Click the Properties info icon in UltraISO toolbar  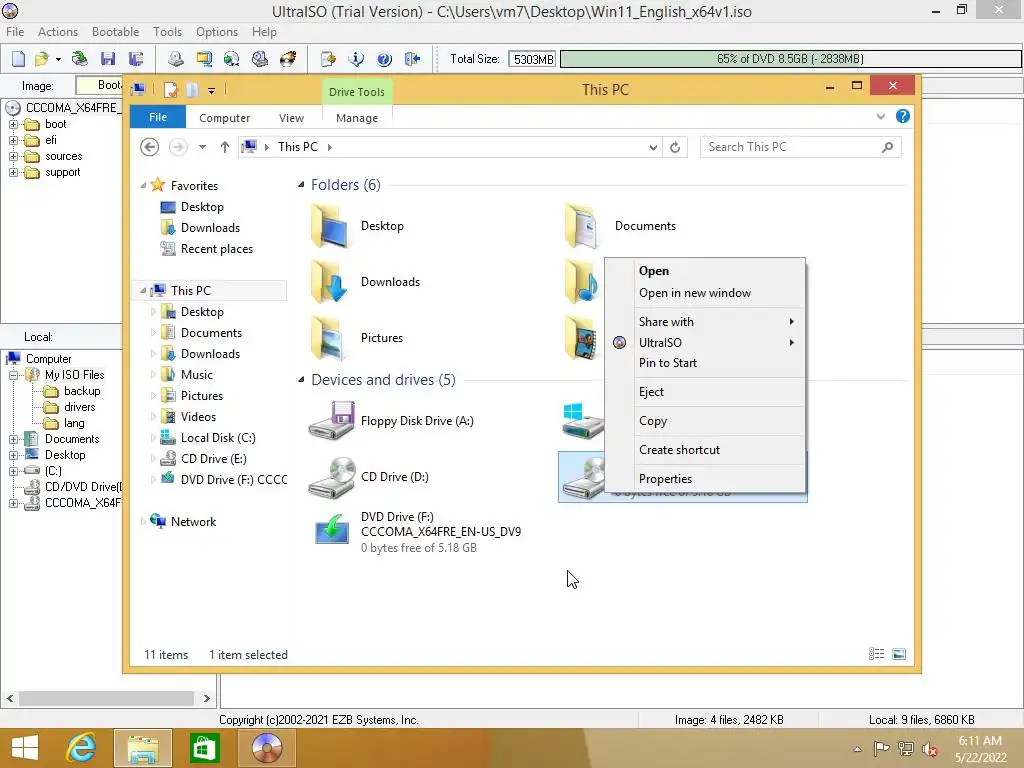click(x=356, y=59)
